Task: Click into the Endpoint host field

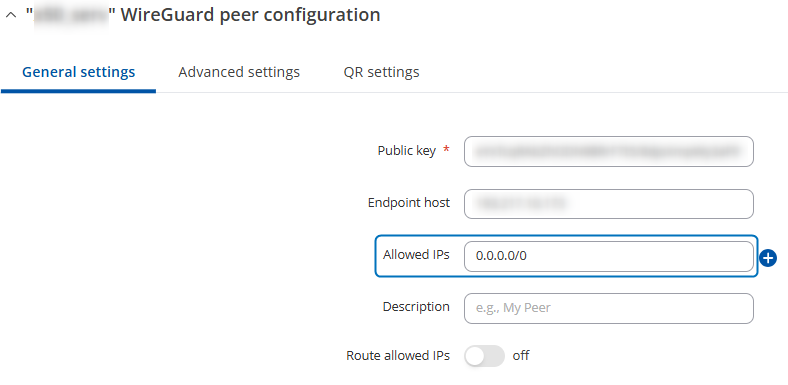Action: coord(609,204)
